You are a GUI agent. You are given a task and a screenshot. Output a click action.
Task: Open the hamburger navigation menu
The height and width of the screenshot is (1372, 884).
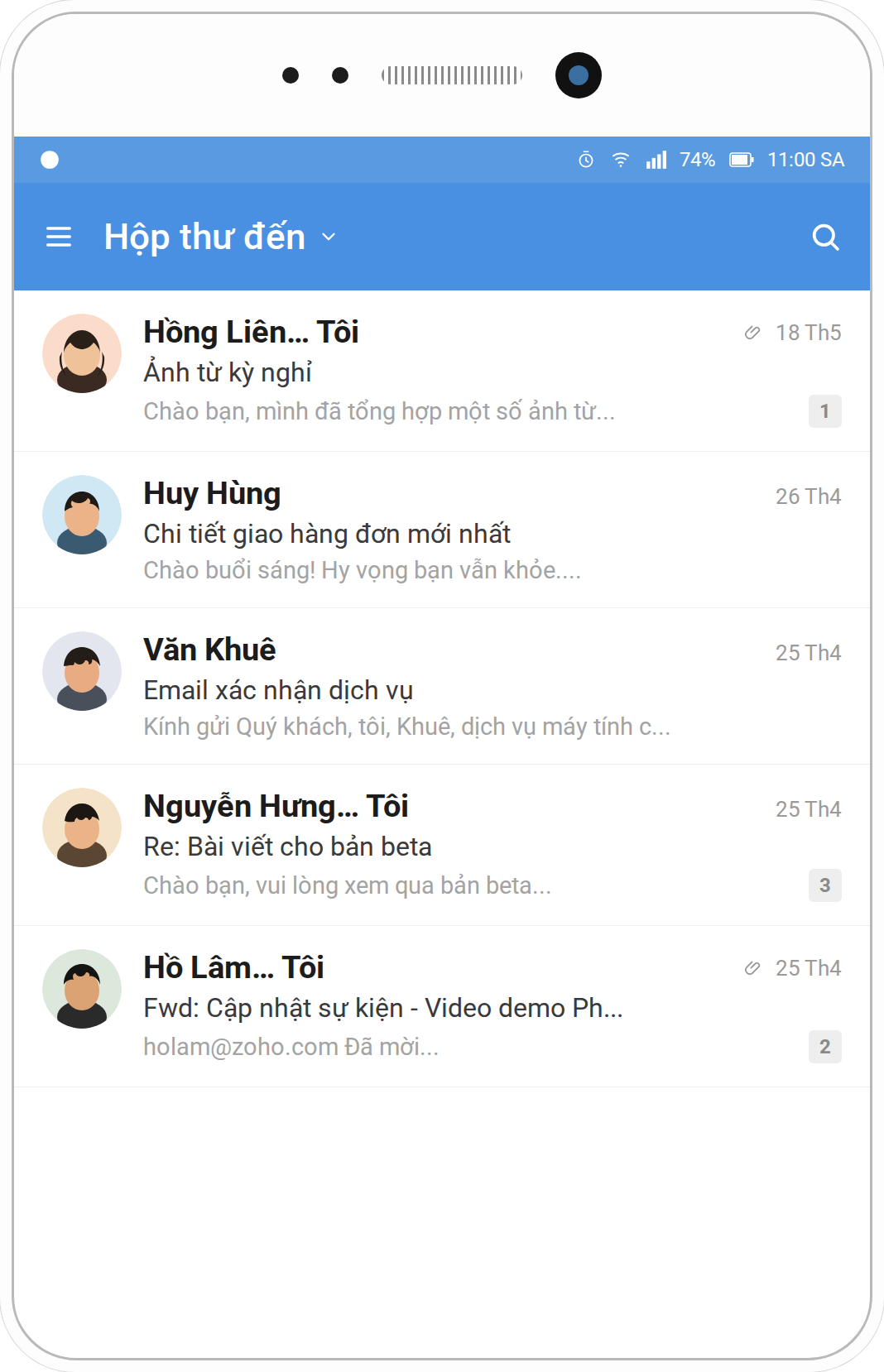[59, 237]
